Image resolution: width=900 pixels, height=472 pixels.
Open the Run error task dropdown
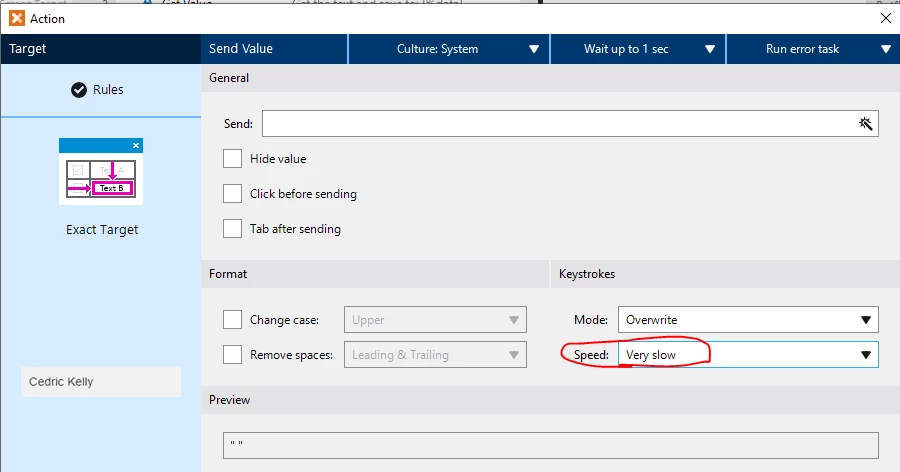[813, 49]
